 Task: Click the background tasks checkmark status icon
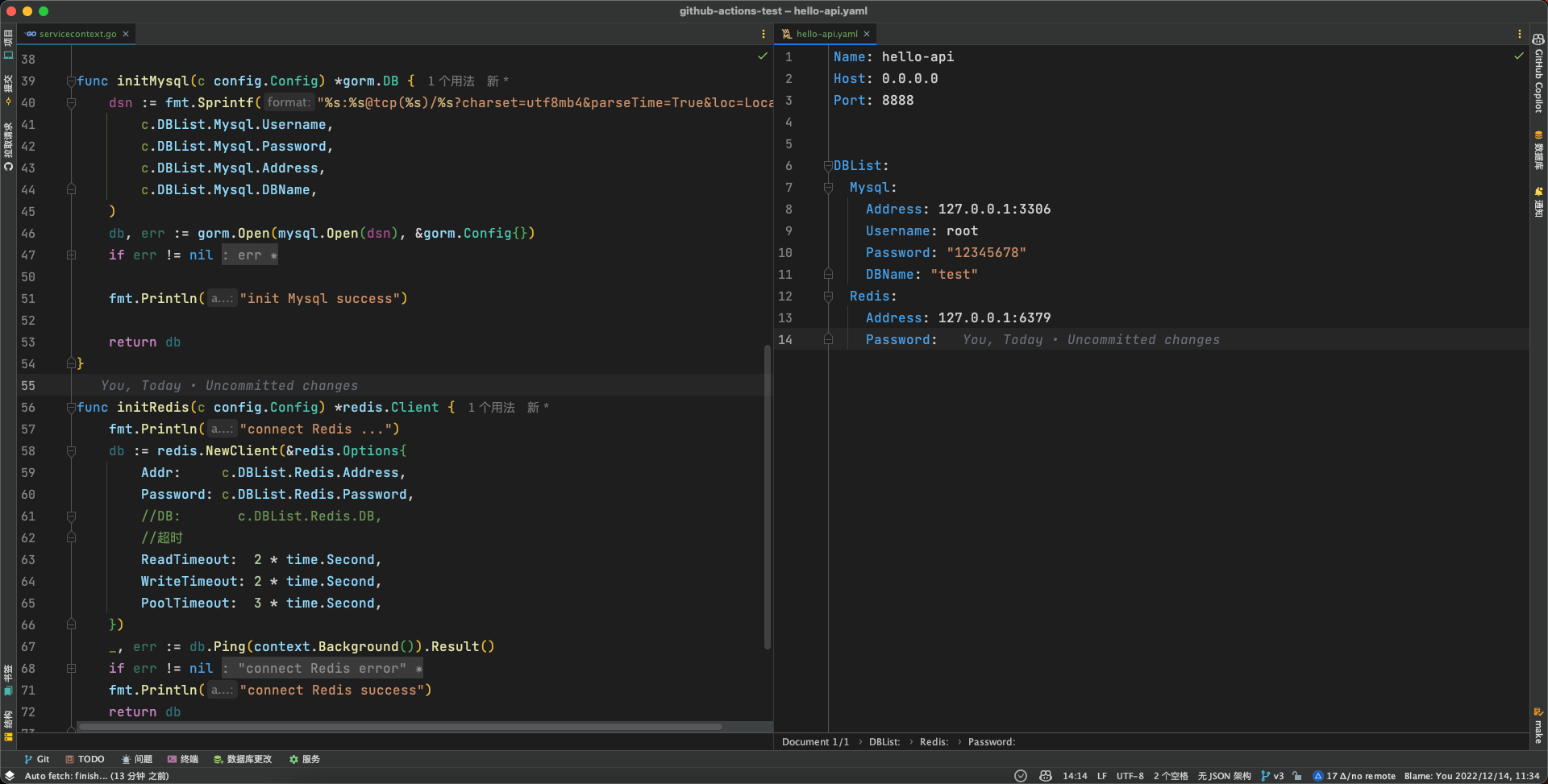click(1021, 776)
